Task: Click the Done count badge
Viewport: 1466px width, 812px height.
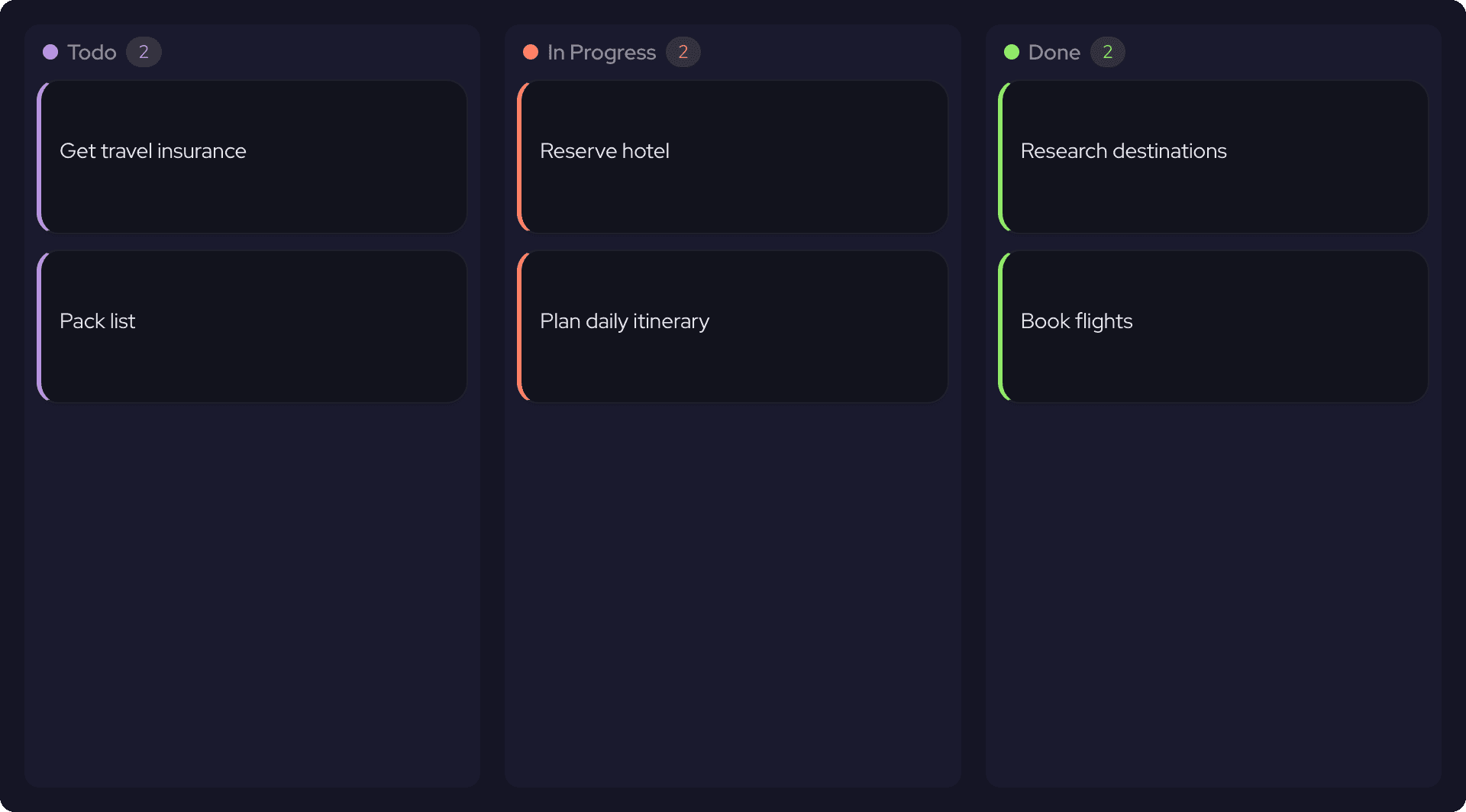Action: pyautogui.click(x=1107, y=52)
